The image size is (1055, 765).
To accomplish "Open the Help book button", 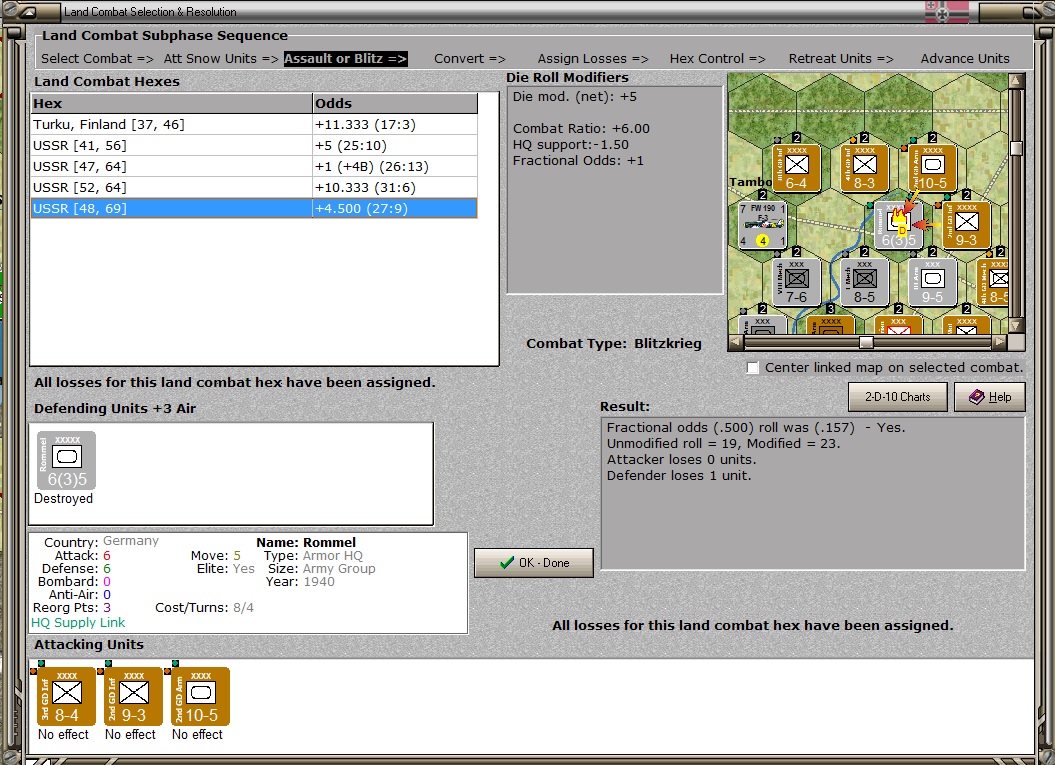I will (x=989, y=397).
